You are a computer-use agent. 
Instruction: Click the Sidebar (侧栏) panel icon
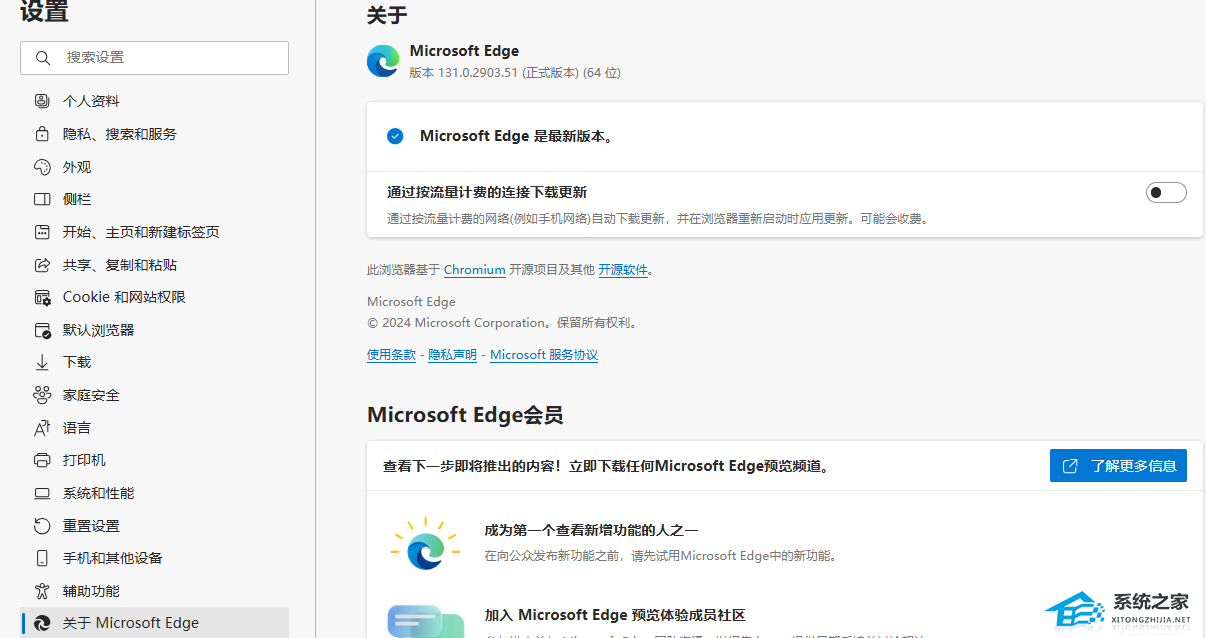point(42,199)
